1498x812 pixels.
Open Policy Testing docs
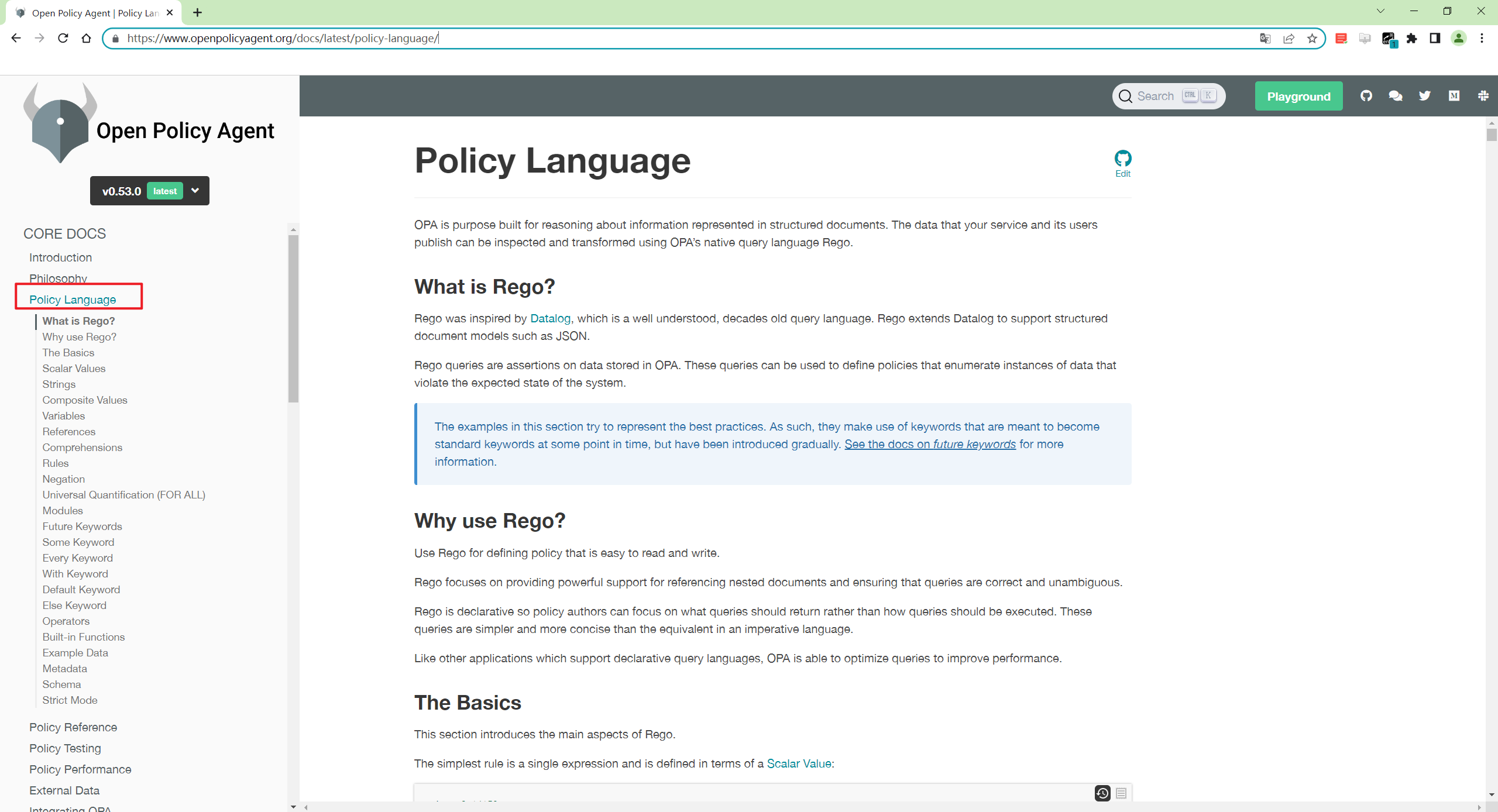[65, 748]
